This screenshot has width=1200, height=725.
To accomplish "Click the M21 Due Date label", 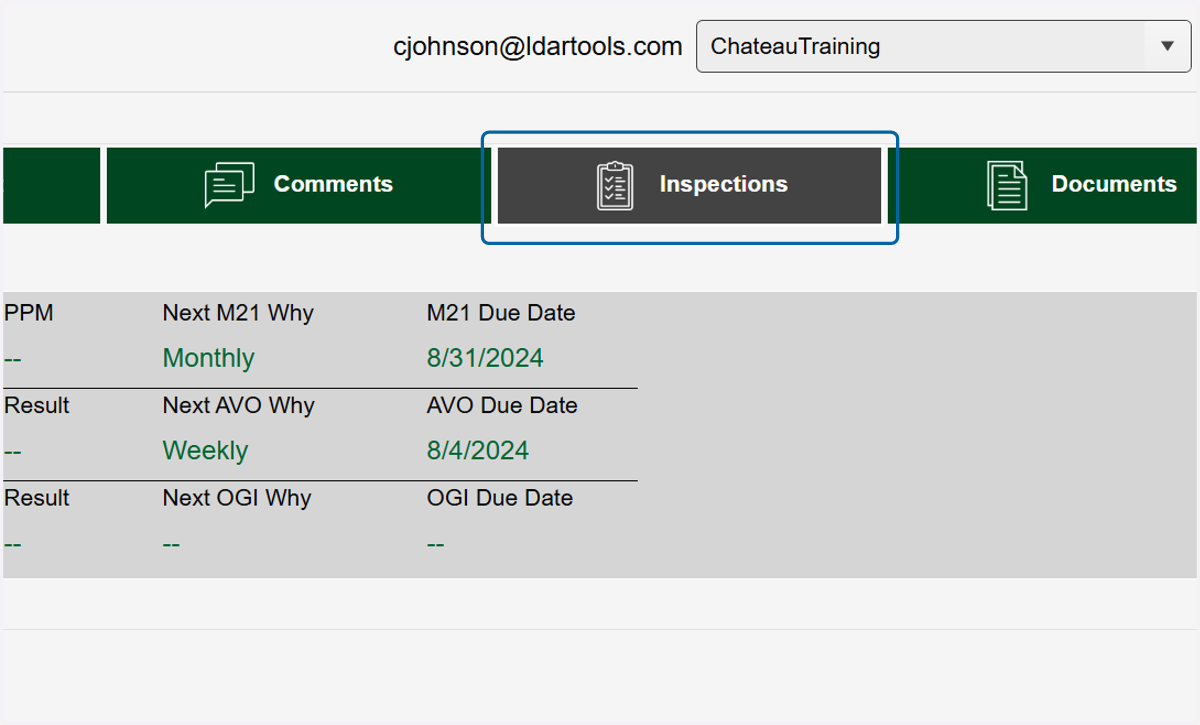I will [501, 313].
